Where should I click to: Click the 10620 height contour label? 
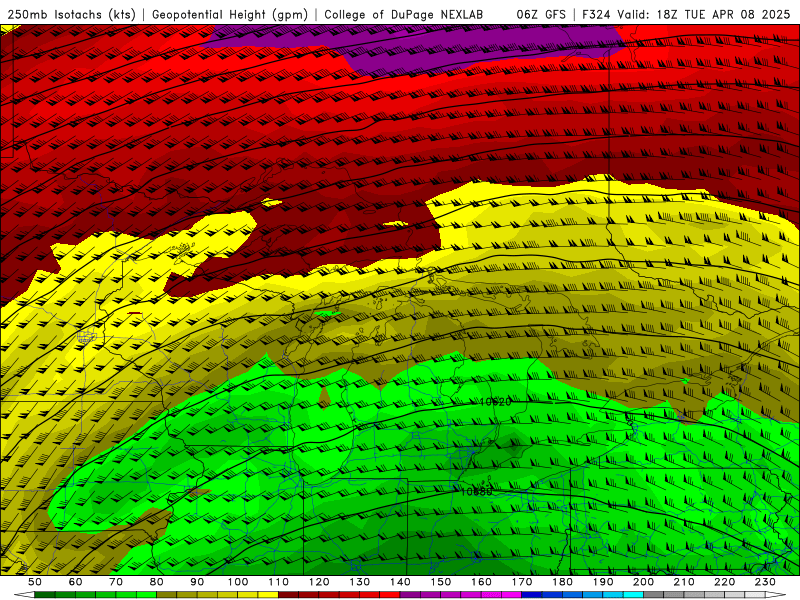click(495, 402)
